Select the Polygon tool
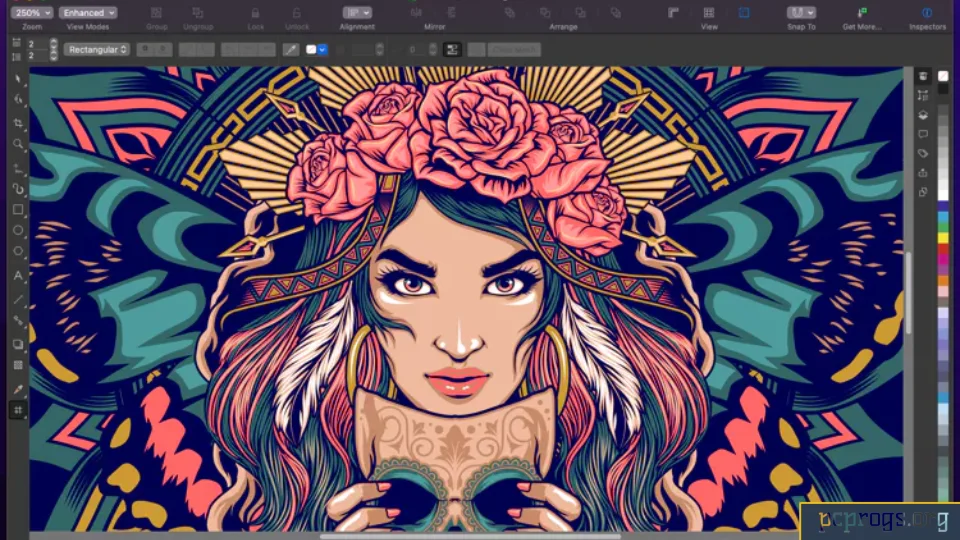960x540 pixels. click(x=18, y=251)
